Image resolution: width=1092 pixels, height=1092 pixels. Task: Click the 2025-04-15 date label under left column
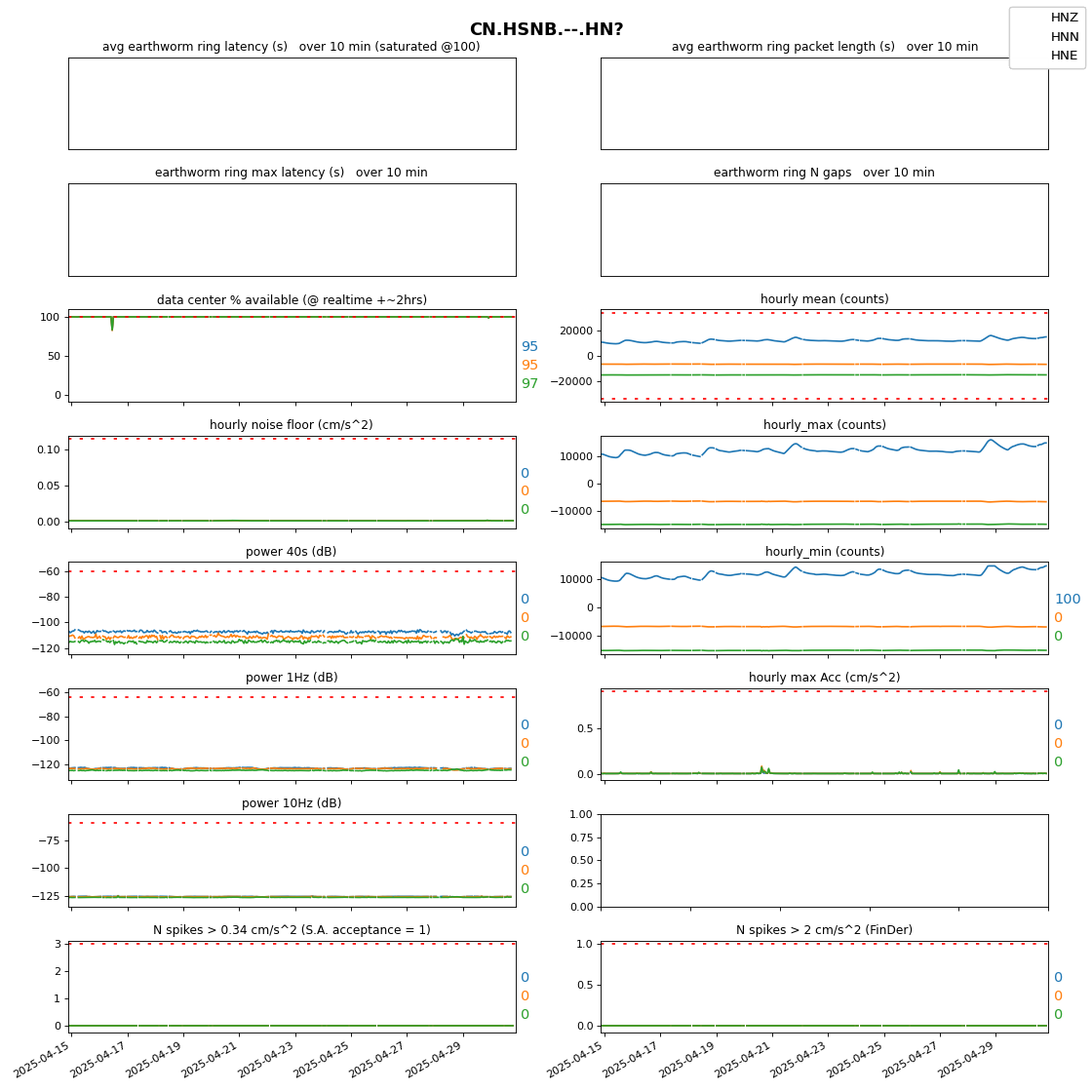tap(43, 1059)
